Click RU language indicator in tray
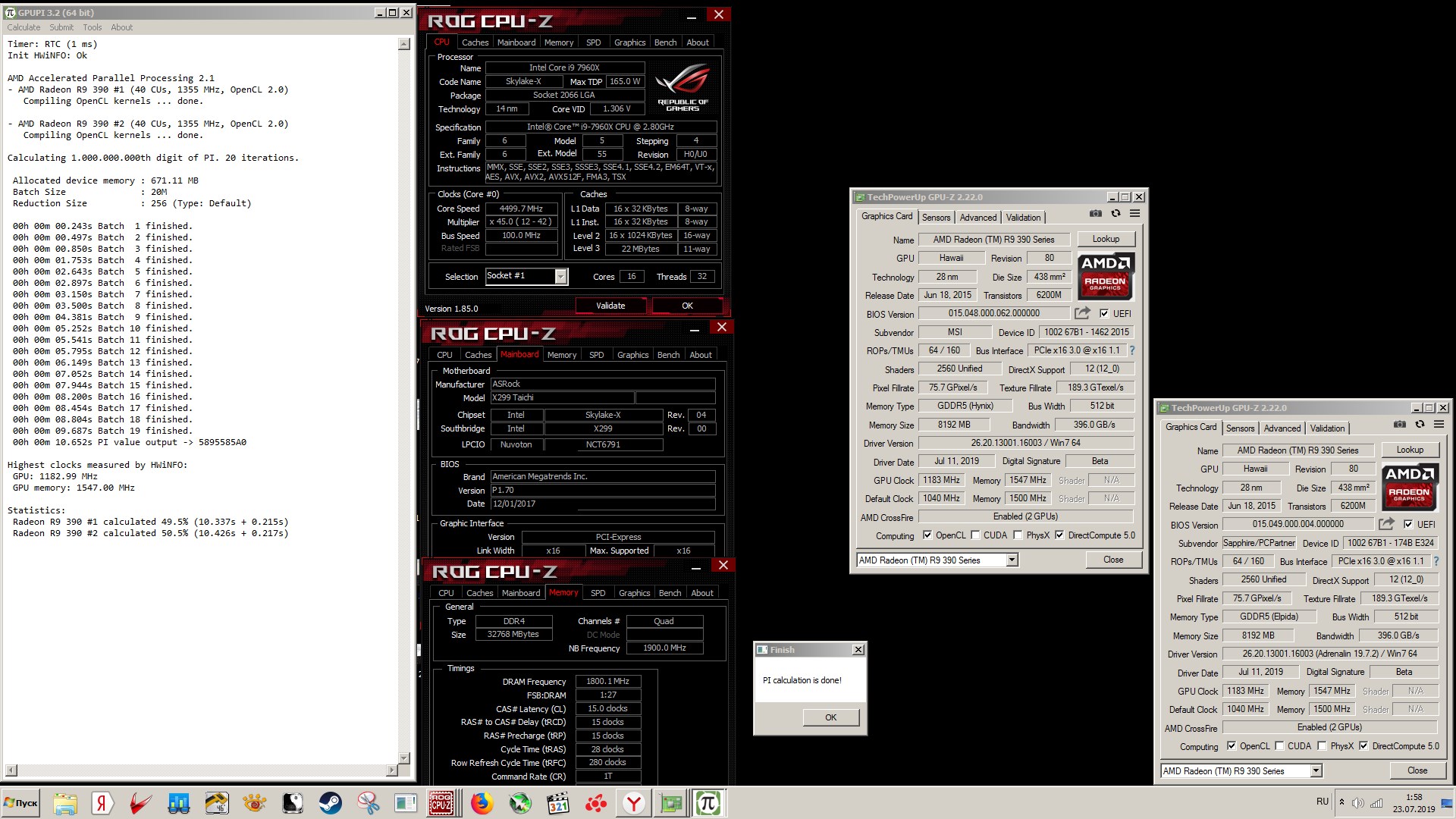 [1323, 802]
